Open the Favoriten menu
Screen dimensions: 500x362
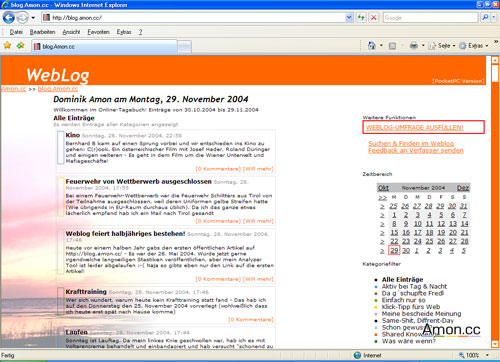click(x=98, y=32)
